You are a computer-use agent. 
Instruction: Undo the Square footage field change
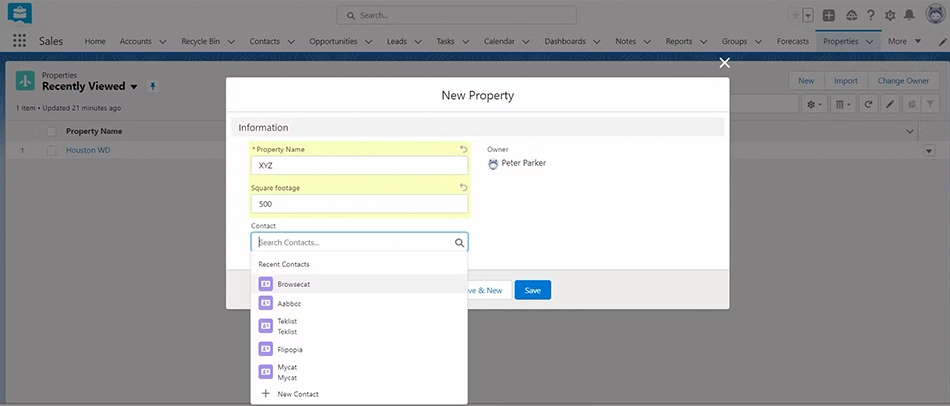coord(463,187)
